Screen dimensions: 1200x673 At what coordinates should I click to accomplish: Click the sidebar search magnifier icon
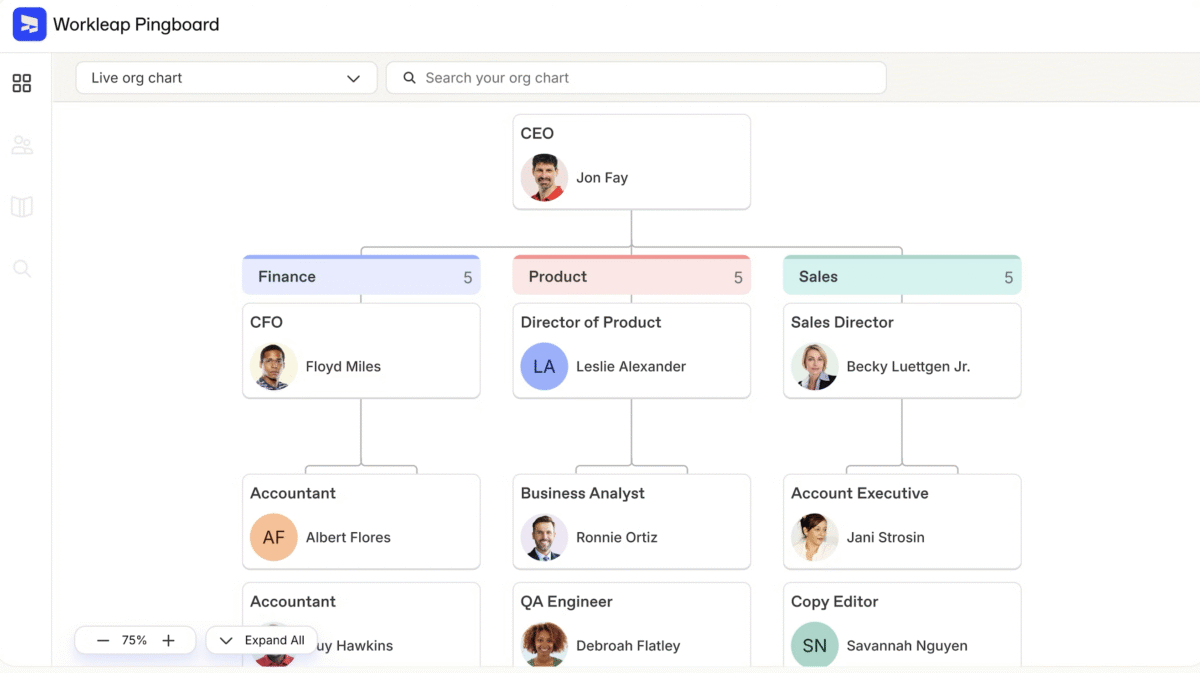22,268
